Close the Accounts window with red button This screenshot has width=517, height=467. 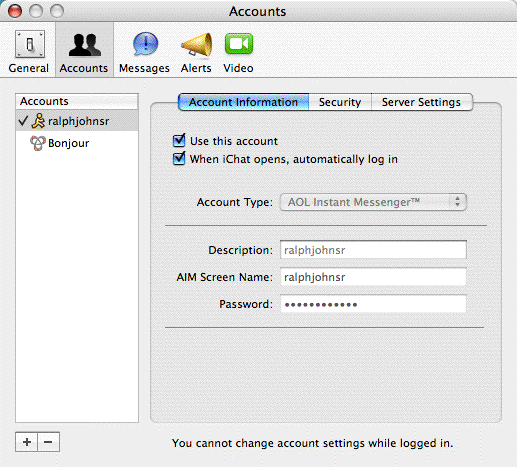[15, 11]
